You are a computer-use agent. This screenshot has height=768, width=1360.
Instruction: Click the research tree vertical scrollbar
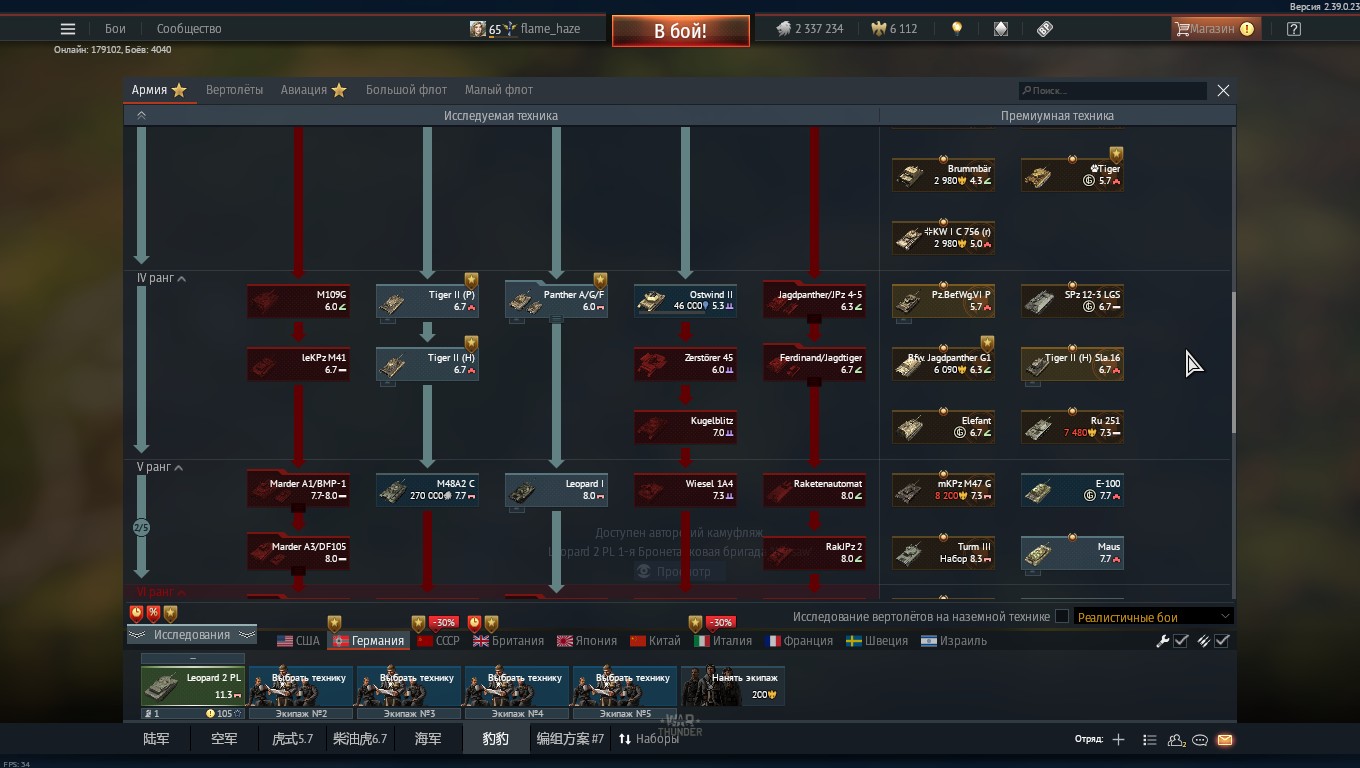click(1232, 362)
